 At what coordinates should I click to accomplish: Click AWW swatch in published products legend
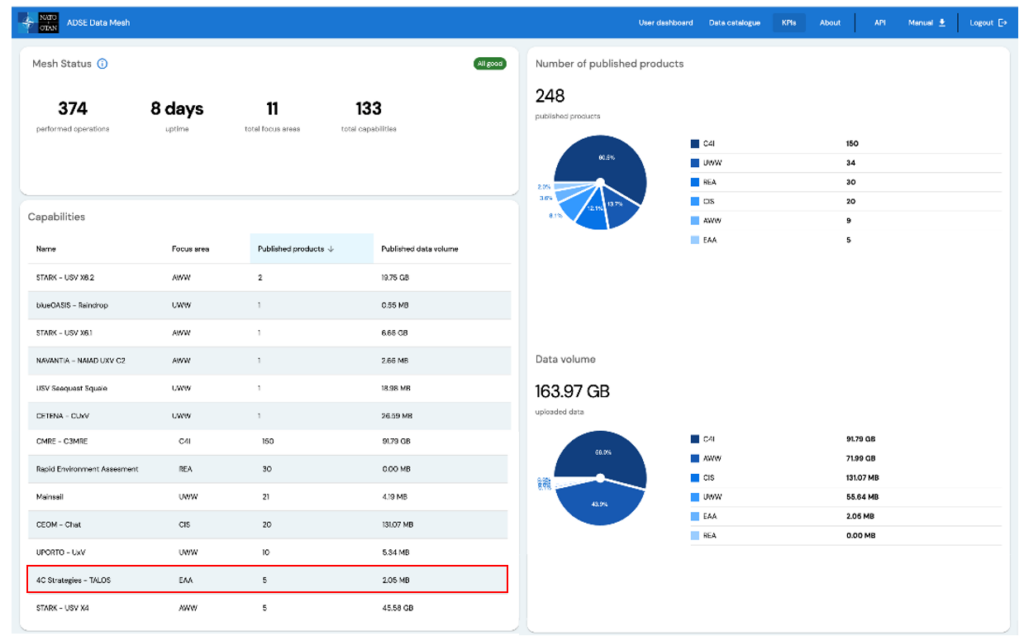(x=695, y=221)
